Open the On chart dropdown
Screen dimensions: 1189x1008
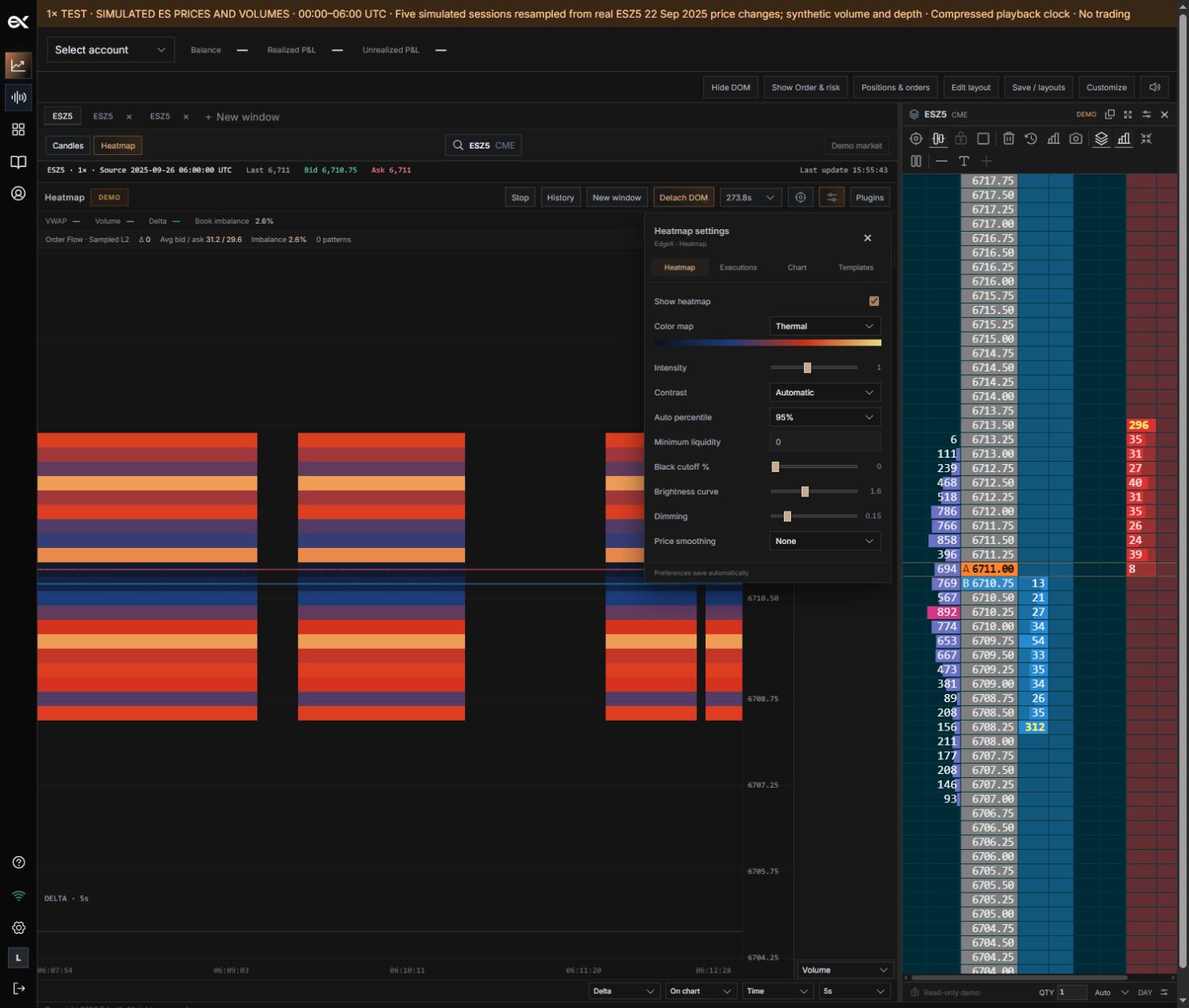[x=701, y=991]
